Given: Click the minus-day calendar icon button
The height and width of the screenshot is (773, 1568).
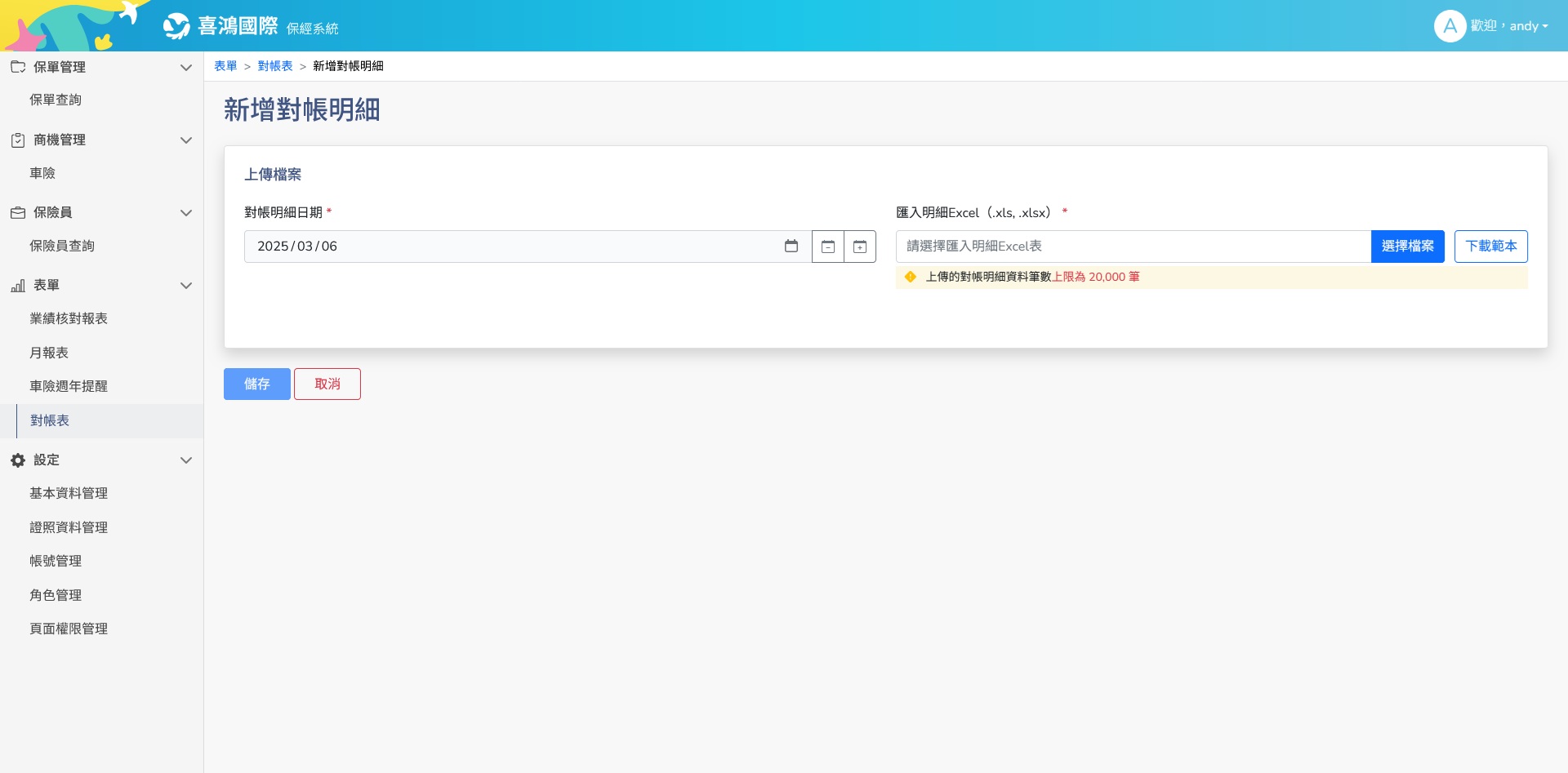Looking at the screenshot, I should (827, 247).
